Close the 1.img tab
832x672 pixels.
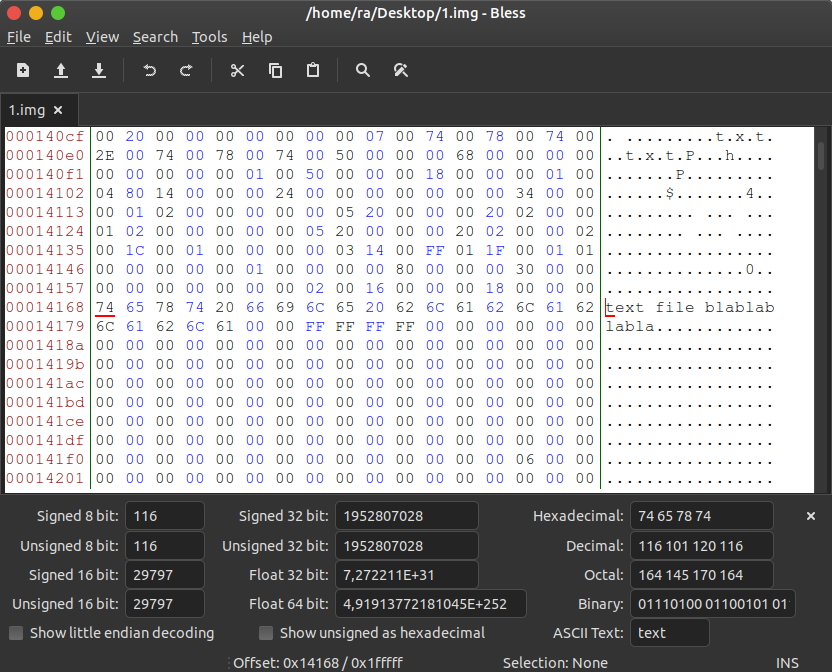(58, 110)
